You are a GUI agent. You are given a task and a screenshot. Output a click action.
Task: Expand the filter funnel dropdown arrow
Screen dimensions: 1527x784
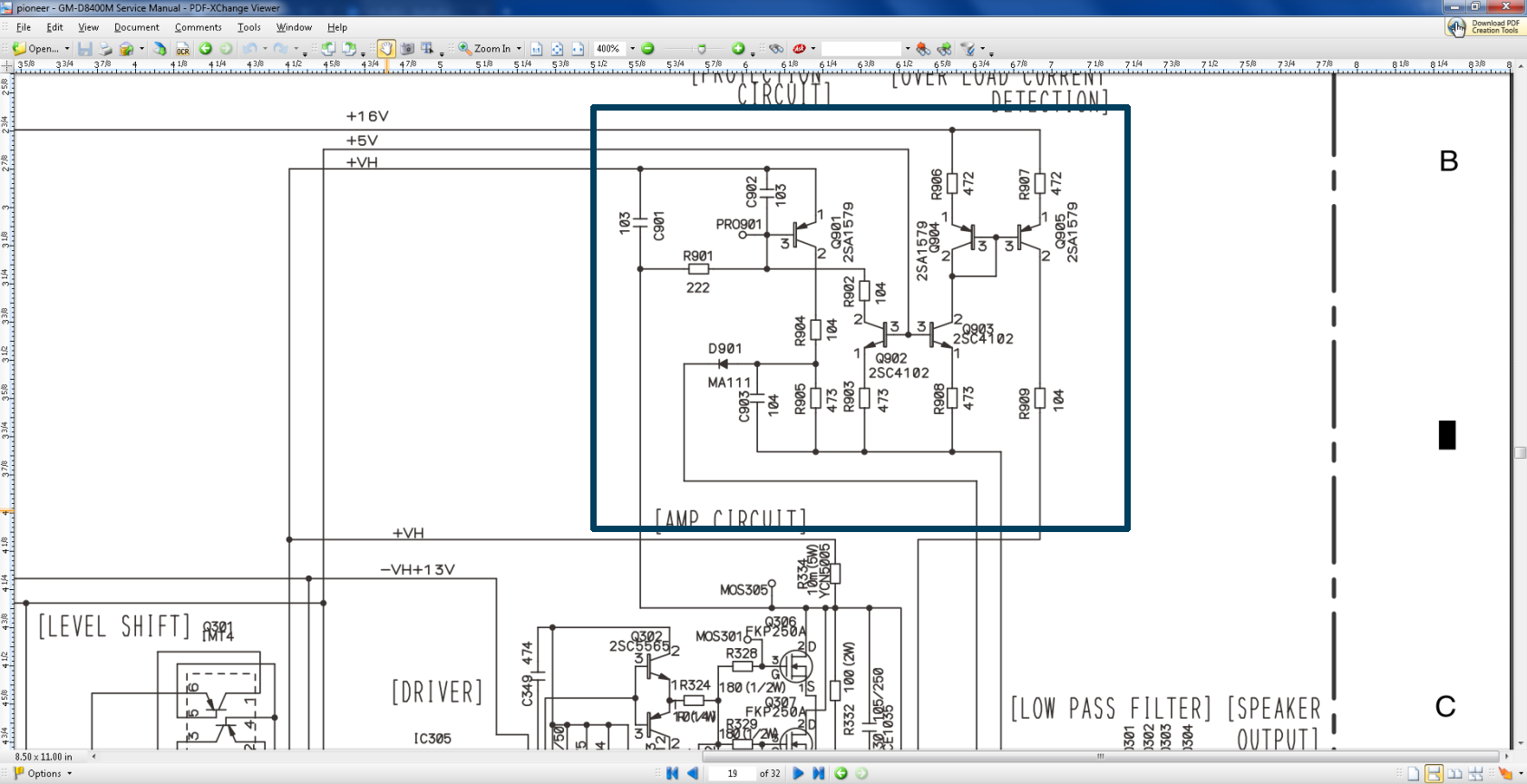pos(983,49)
